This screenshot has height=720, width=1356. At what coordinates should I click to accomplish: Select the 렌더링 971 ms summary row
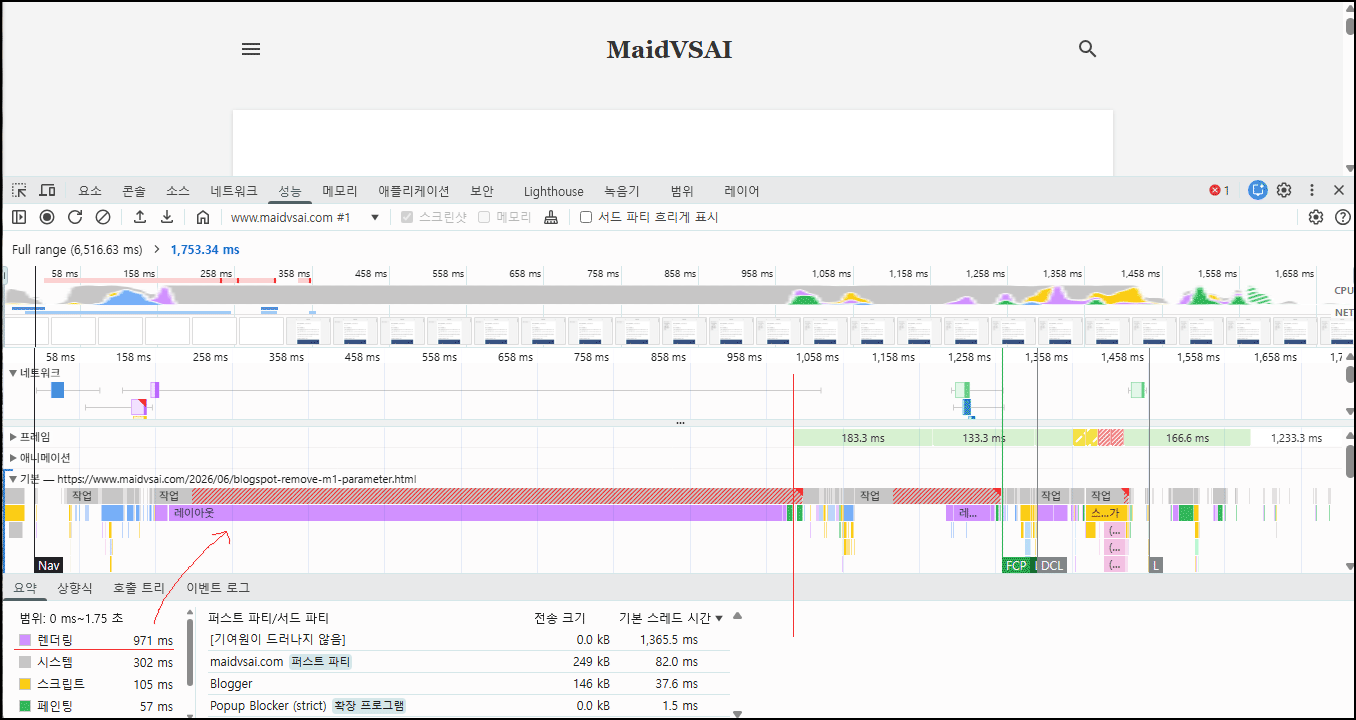pyautogui.click(x=95, y=640)
